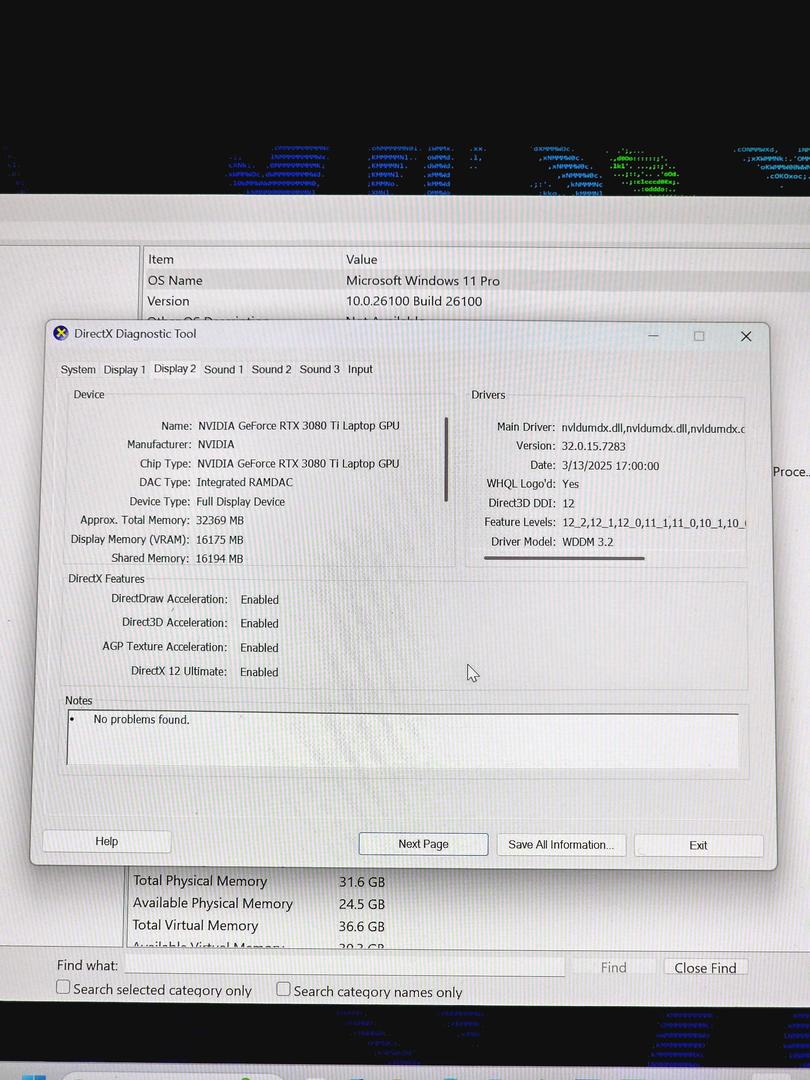810x1080 pixels.
Task: Click the 24.5 GB memory value
Action: (x=362, y=904)
